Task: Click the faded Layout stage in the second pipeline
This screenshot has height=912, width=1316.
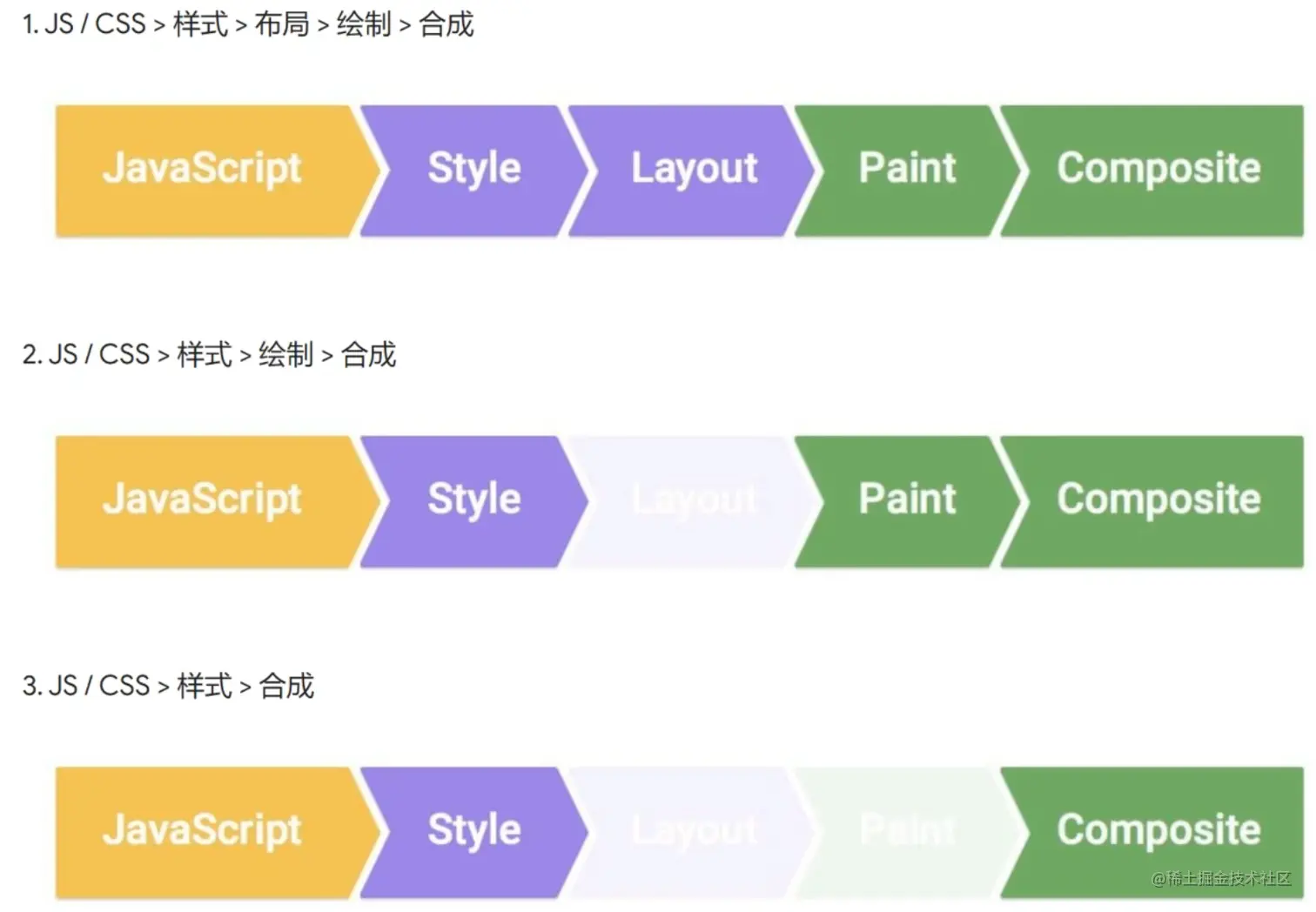Action: (694, 500)
